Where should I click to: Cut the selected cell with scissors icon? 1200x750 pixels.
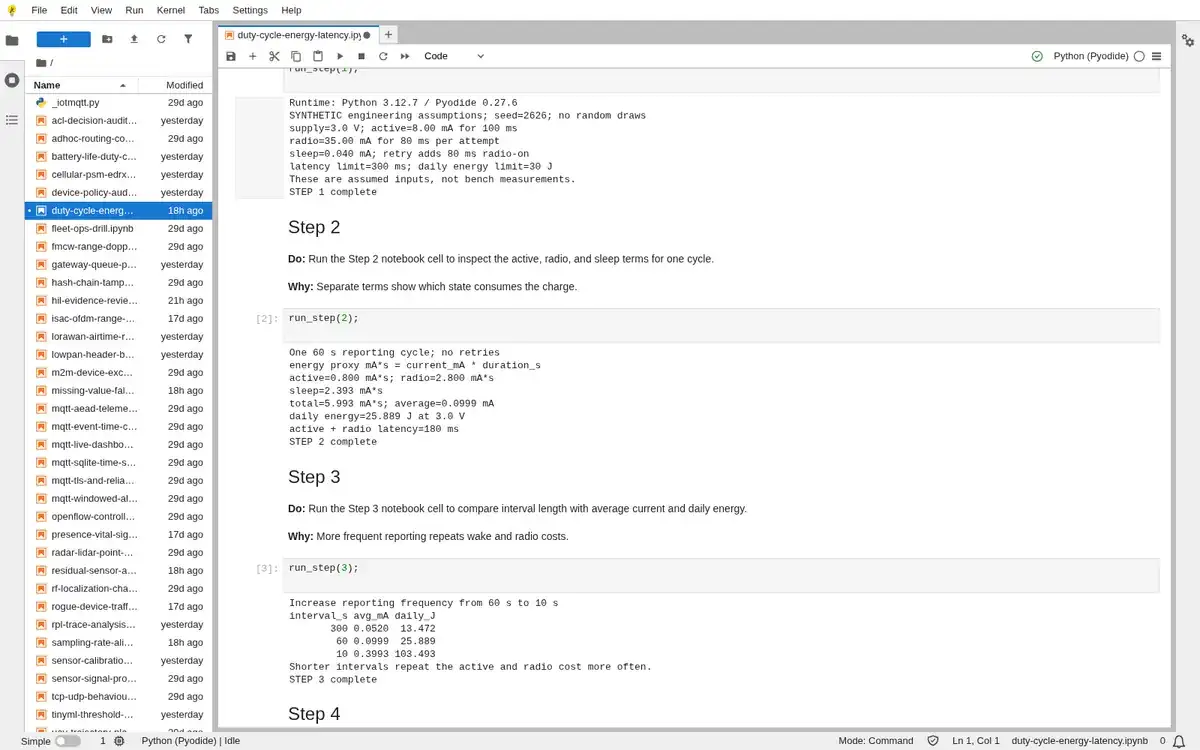274,56
